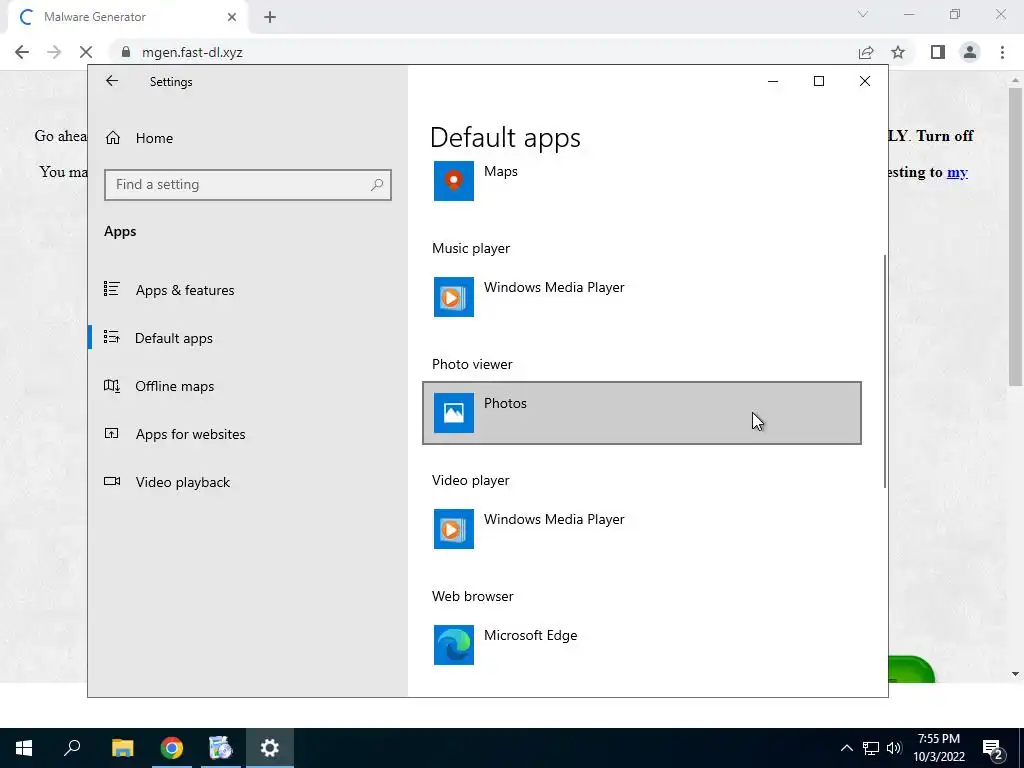Click the Windows Media Player icon under Video player
Image resolution: width=1024 pixels, height=768 pixels.
click(x=454, y=529)
